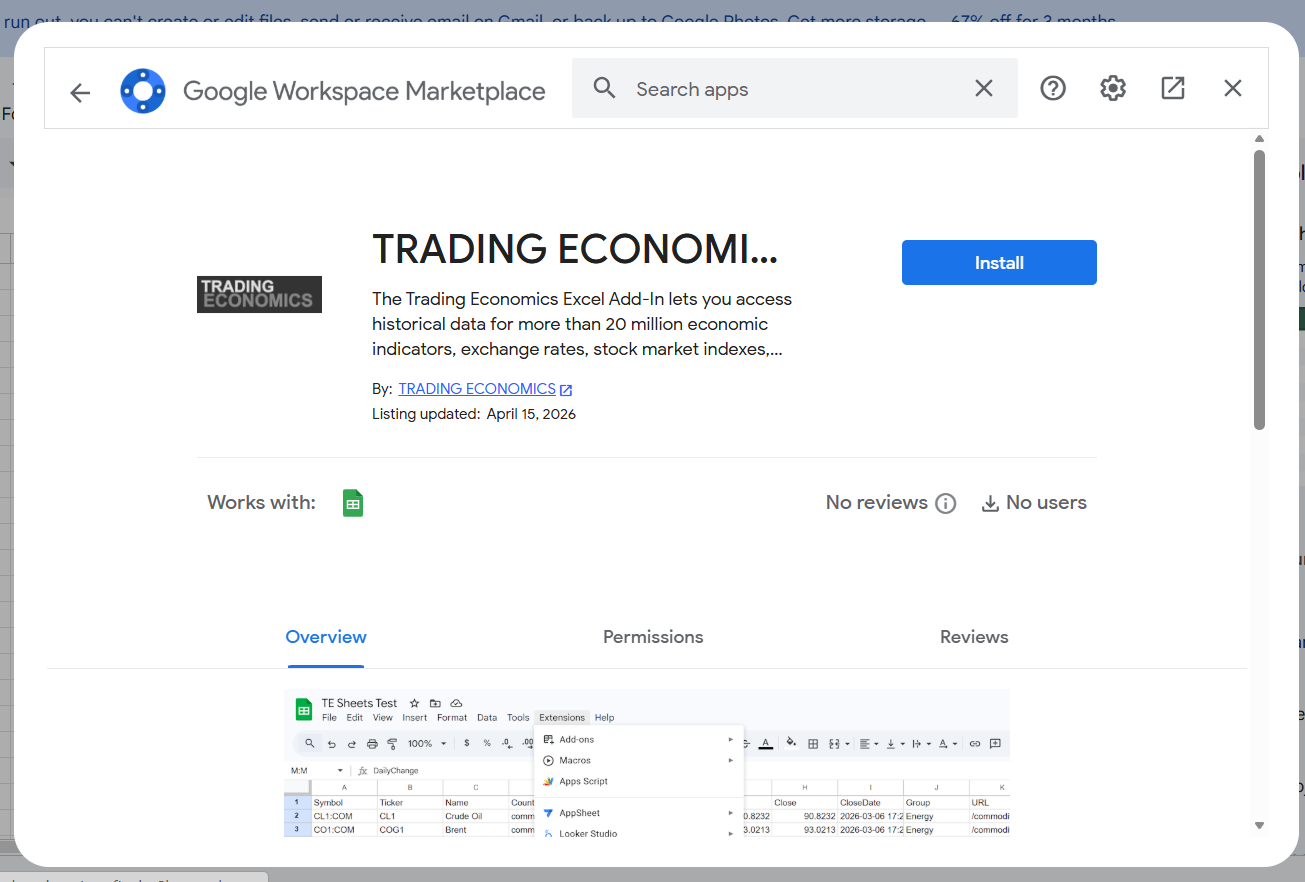Image resolution: width=1305 pixels, height=882 pixels.
Task: Switch to the Overview tab
Action: coord(326,637)
